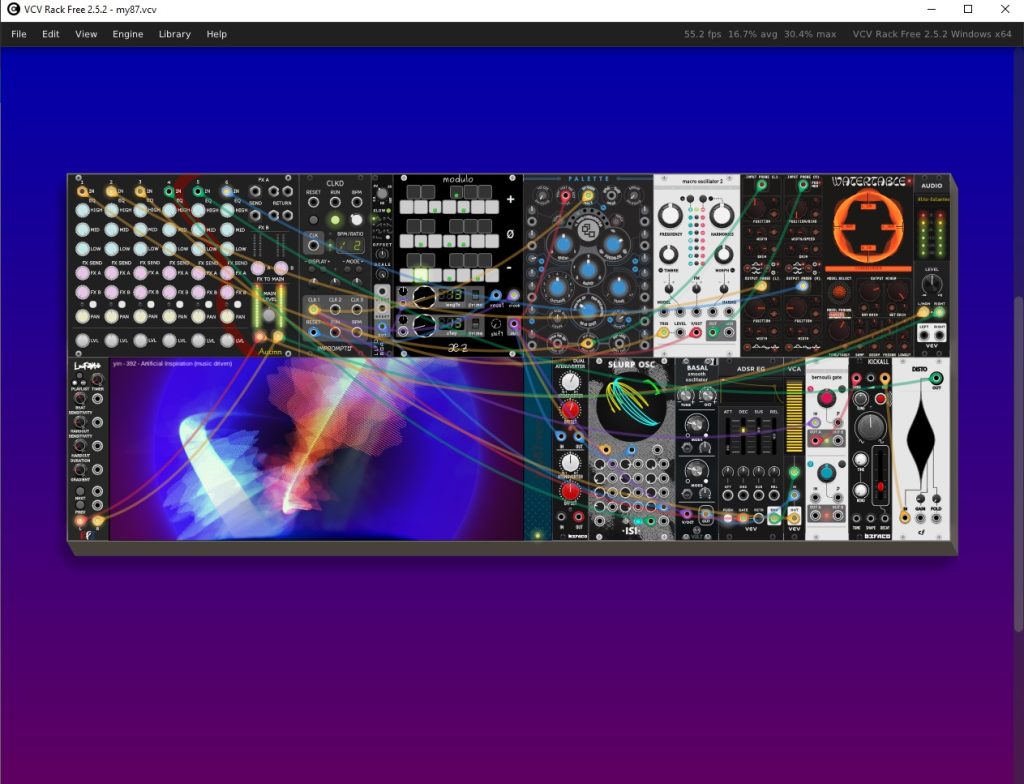
Task: Click channel 1 HIGH EQ knob
Action: 82,210
